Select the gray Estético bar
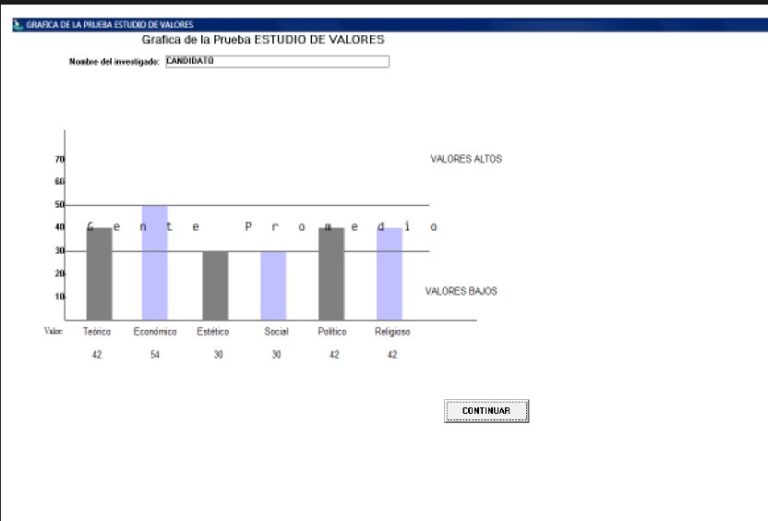 (x=215, y=286)
